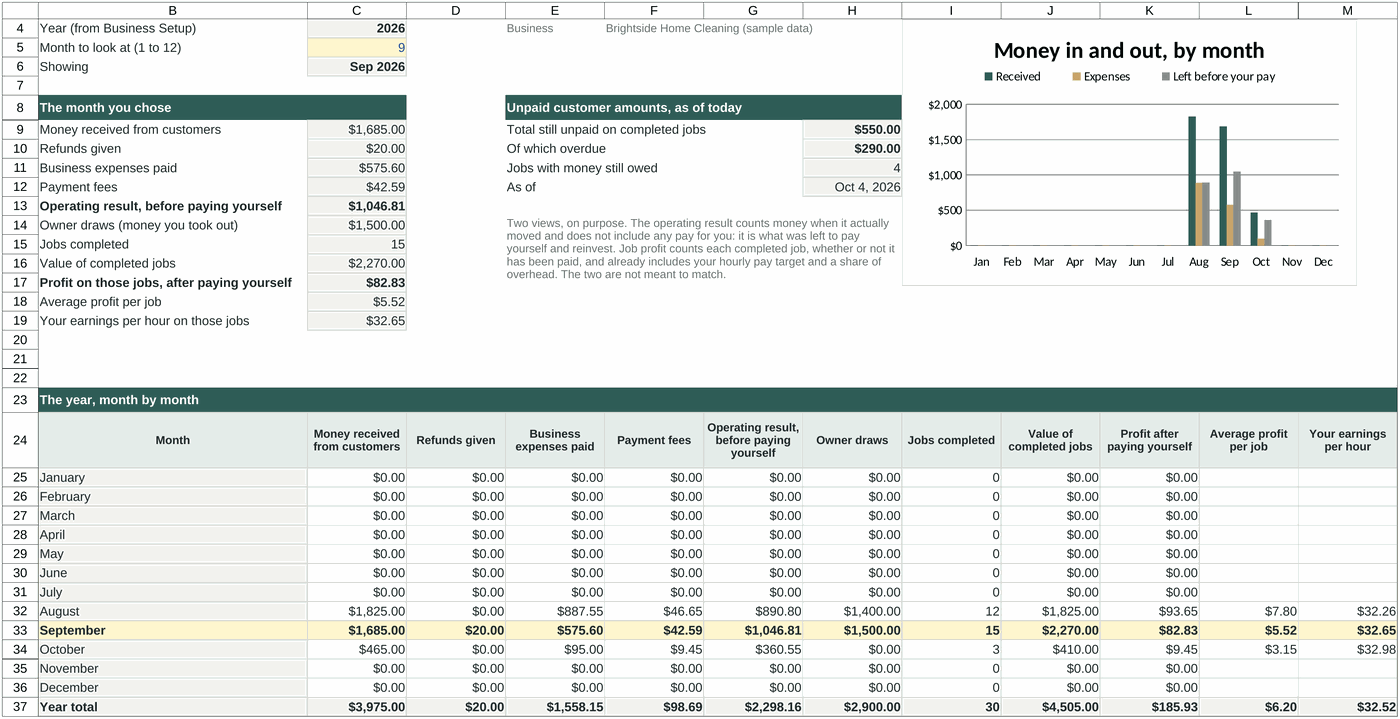The width and height of the screenshot is (1400, 719).
Task: Select the month input cell showing 9
Action: [357, 47]
